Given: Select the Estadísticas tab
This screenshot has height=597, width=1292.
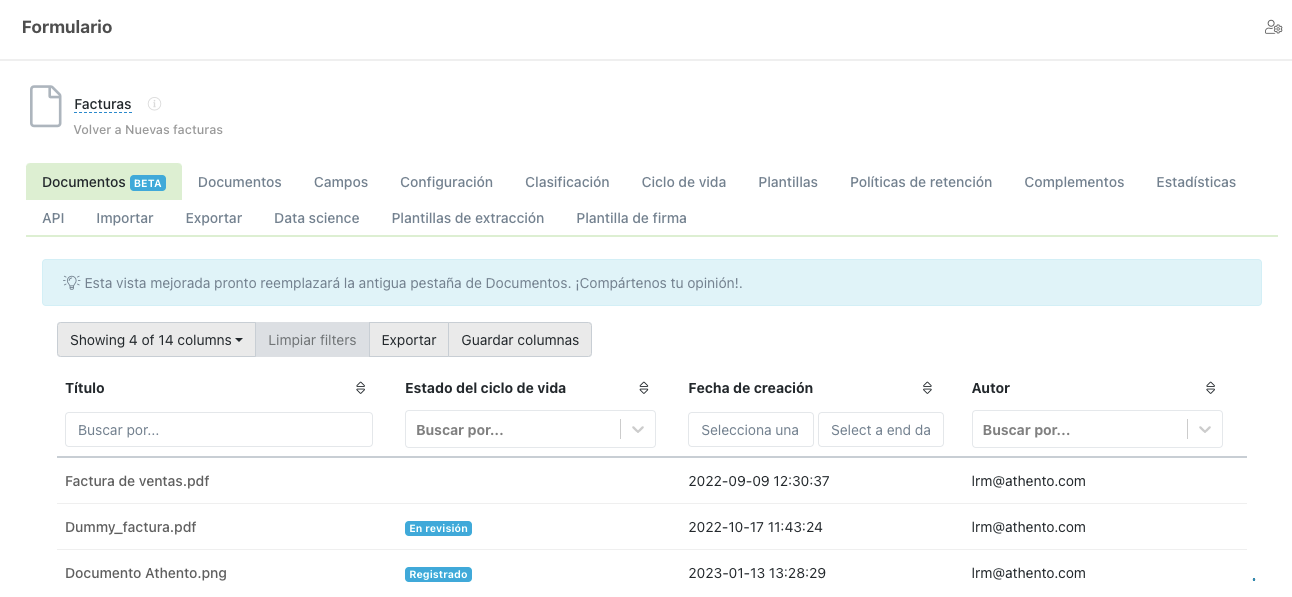Looking at the screenshot, I should [x=1195, y=182].
